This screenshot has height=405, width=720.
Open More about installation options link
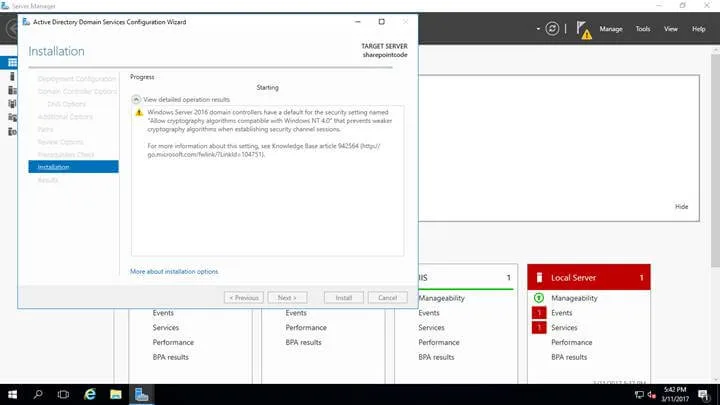[174, 271]
